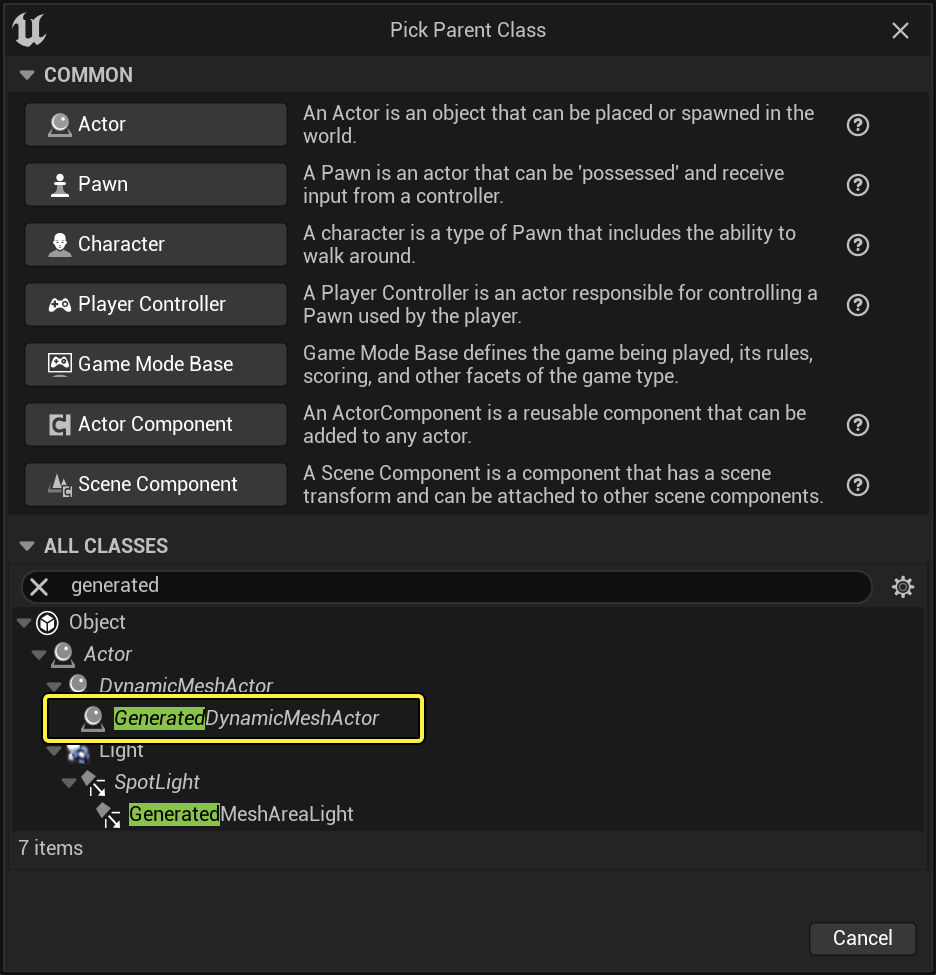Collapse the Object tree node
936x975 pixels.
pyautogui.click(x=24, y=623)
